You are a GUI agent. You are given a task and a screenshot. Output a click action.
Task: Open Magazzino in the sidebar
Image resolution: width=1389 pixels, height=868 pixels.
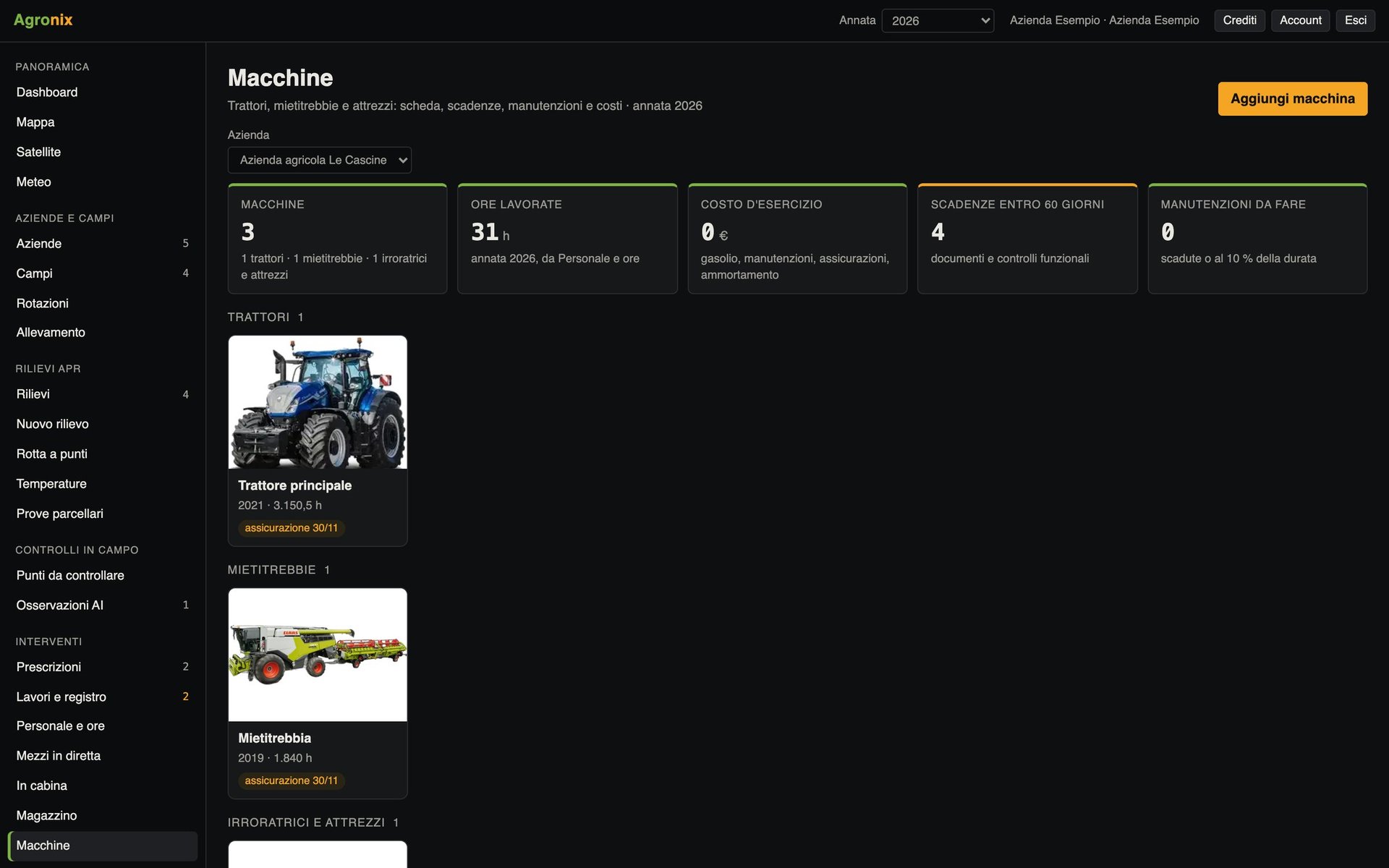tap(102, 816)
